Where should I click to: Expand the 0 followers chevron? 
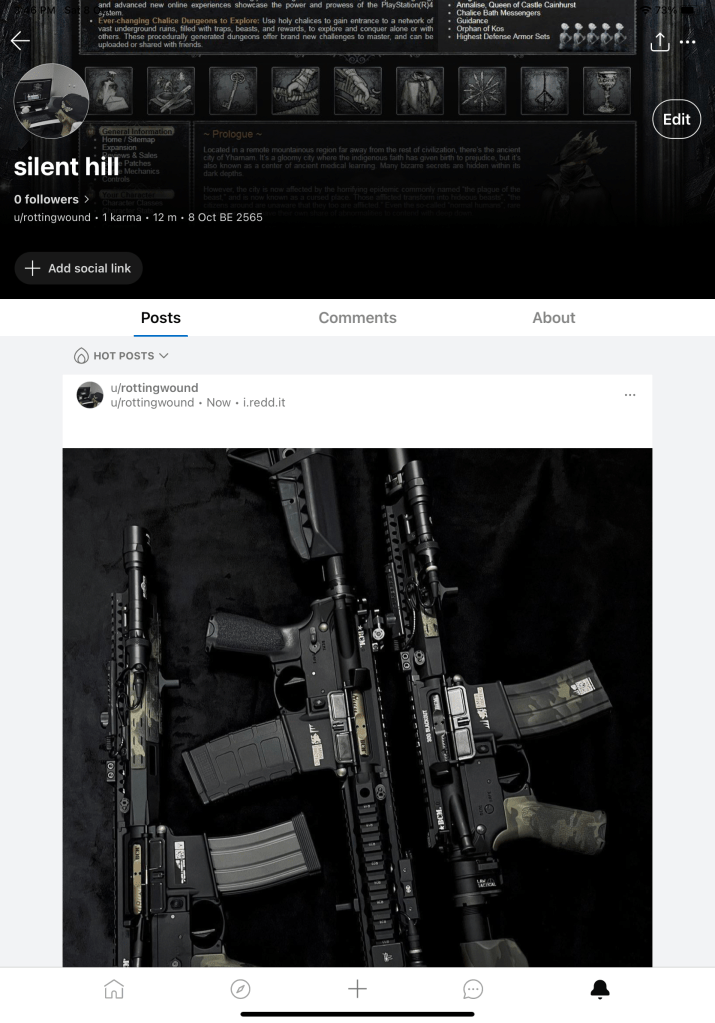(x=87, y=199)
